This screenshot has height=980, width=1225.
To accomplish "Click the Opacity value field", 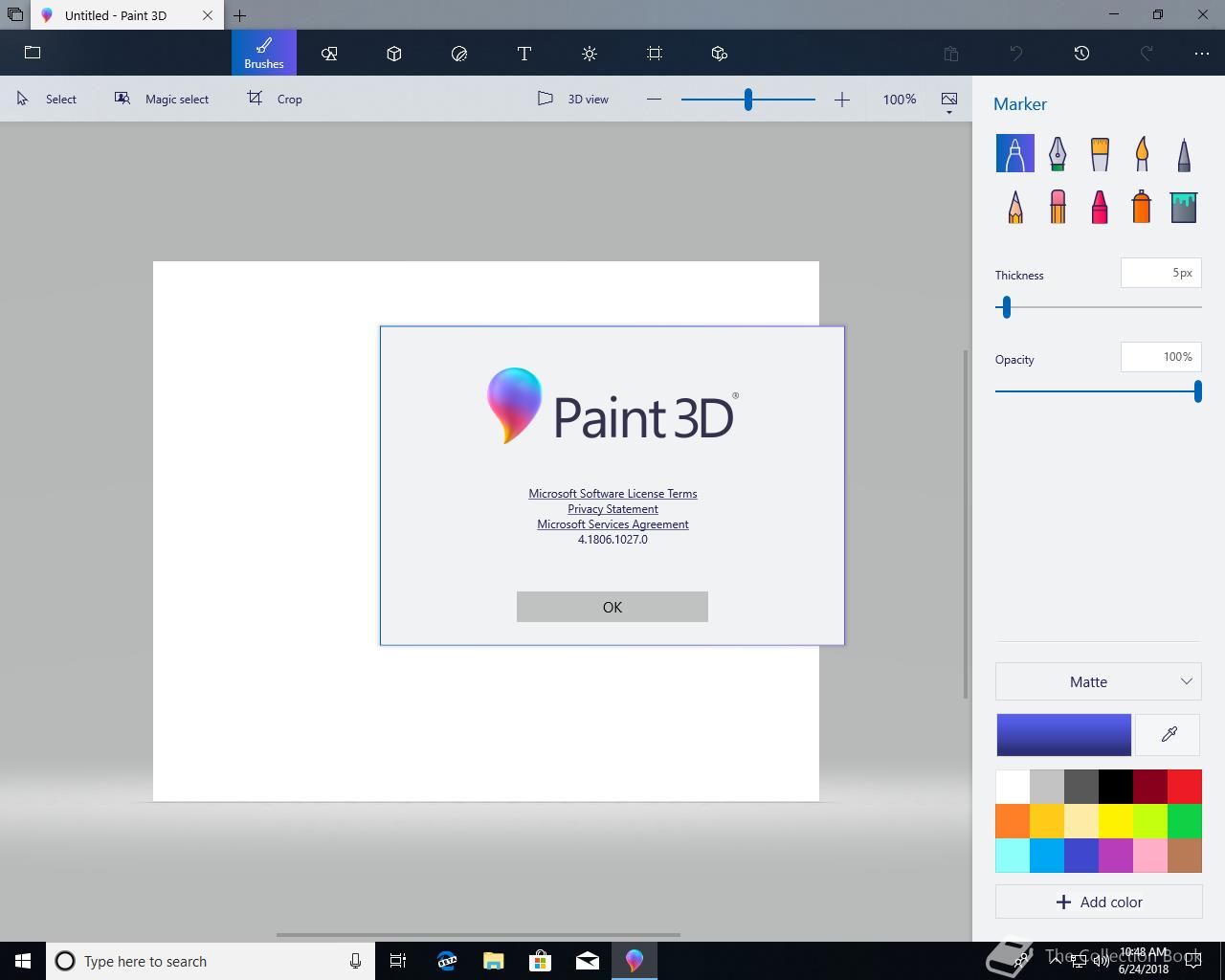I will coord(1161,357).
